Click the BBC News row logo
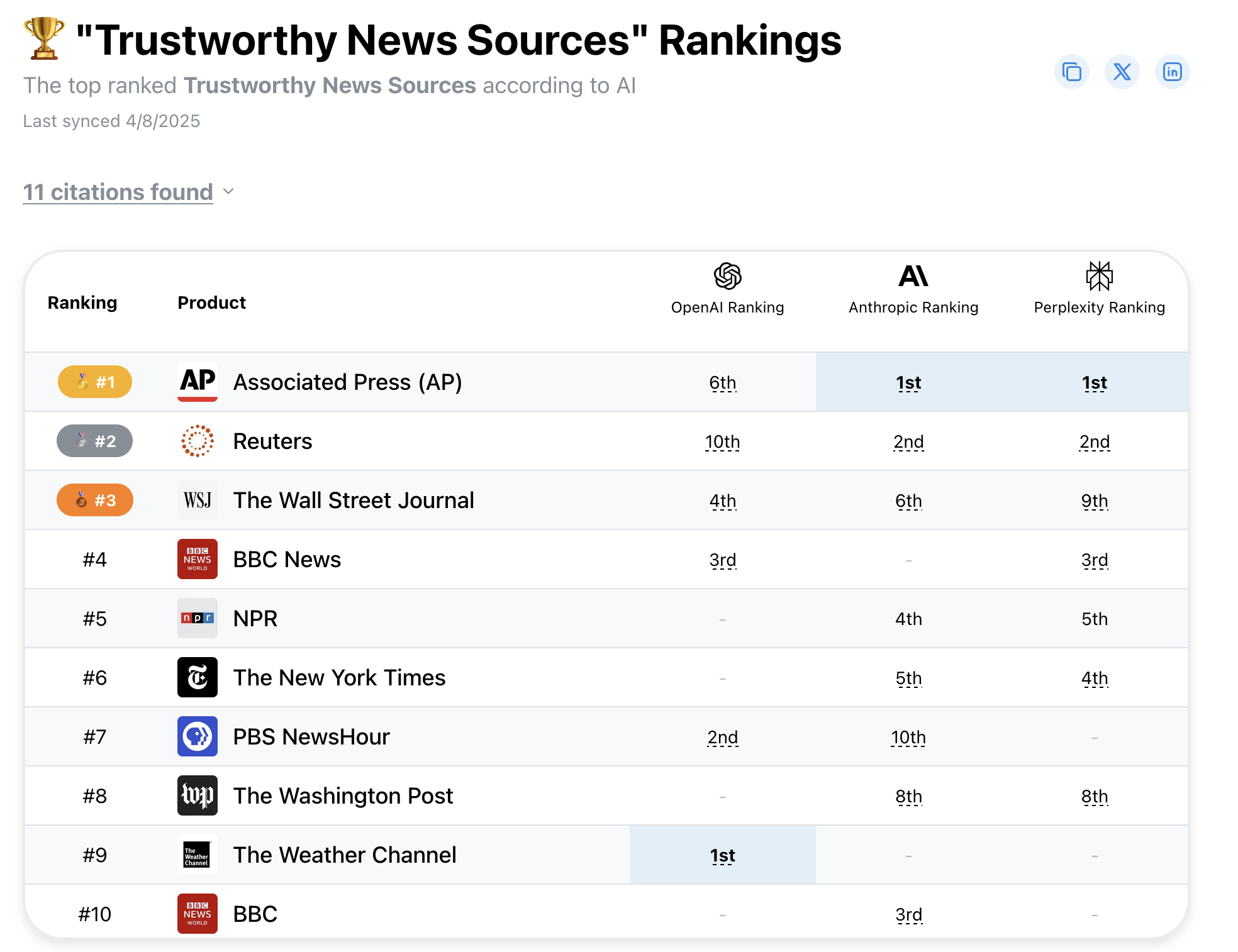The image size is (1238, 952). click(198, 559)
